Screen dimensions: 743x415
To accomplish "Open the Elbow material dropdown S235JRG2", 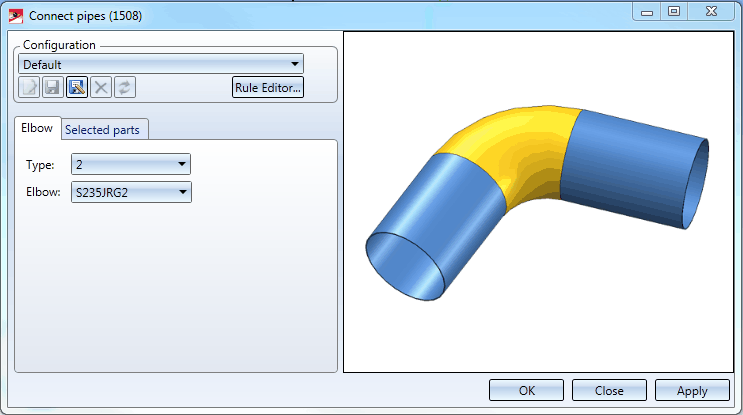I will click(x=131, y=192).
